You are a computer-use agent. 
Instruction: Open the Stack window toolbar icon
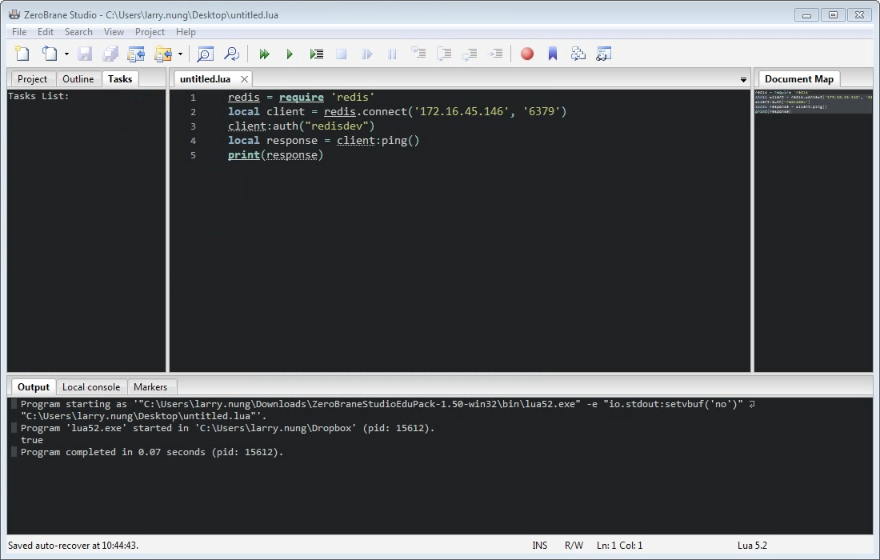click(x=578, y=54)
